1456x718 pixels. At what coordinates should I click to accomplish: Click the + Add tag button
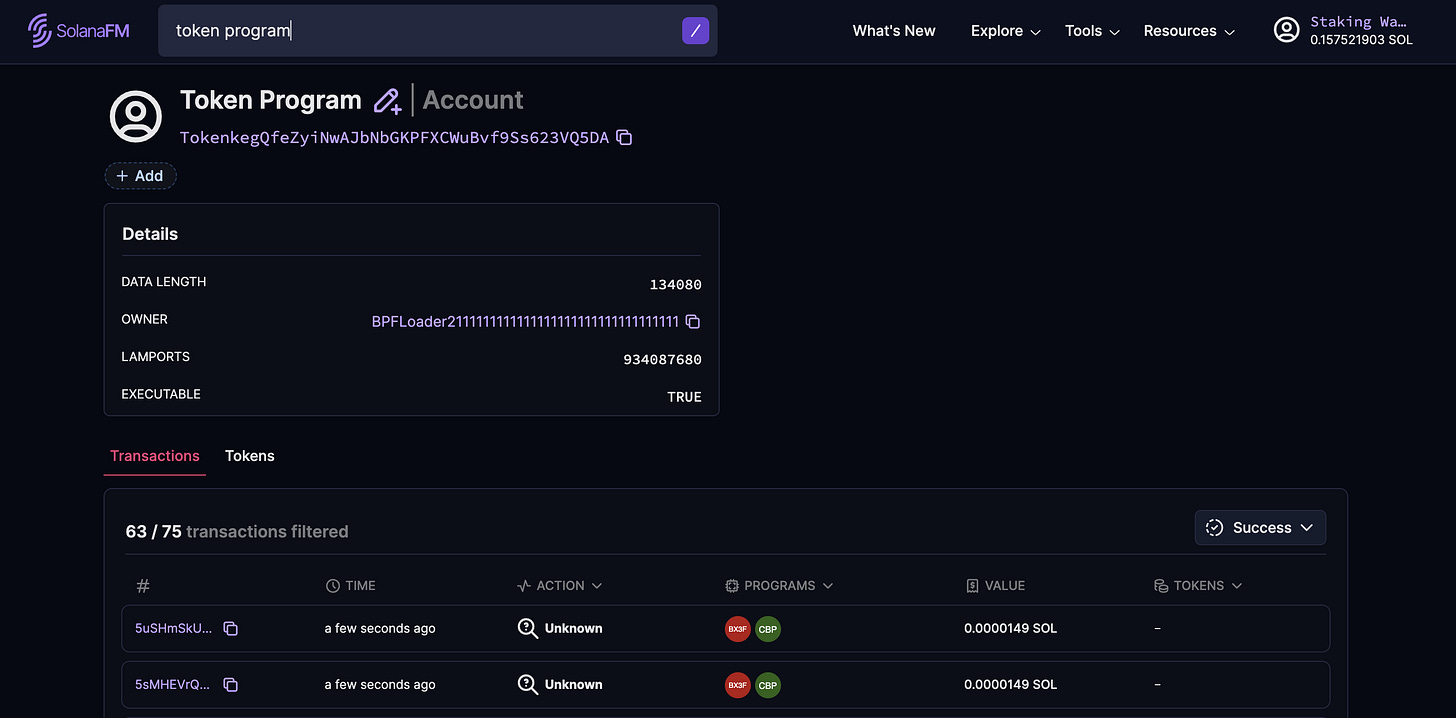140,176
